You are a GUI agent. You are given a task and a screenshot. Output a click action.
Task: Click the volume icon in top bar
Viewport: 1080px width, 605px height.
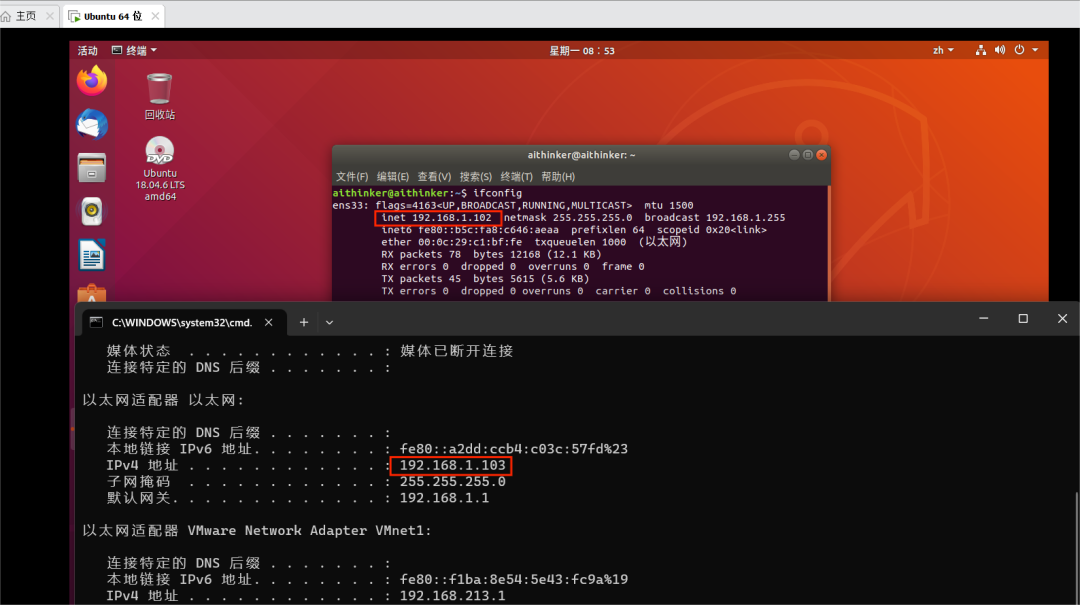[999, 50]
